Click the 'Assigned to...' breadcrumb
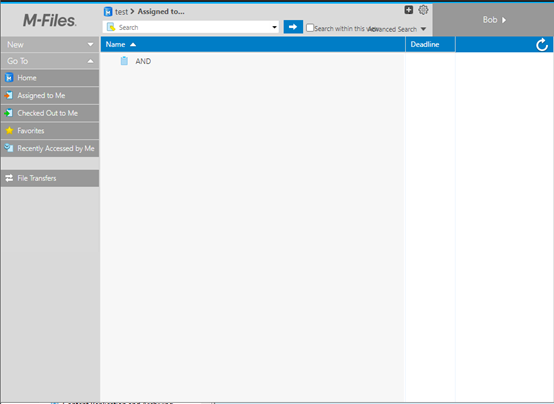 (161, 12)
